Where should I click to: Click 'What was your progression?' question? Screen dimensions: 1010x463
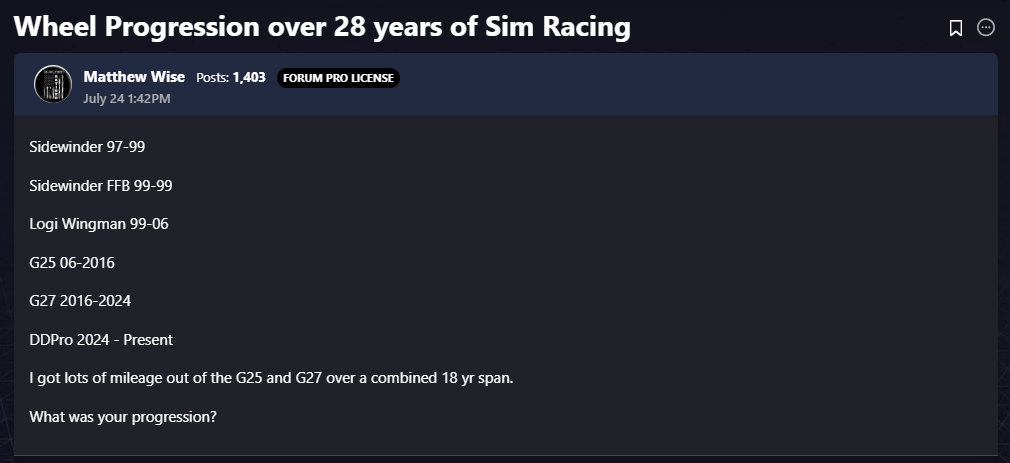coord(123,417)
